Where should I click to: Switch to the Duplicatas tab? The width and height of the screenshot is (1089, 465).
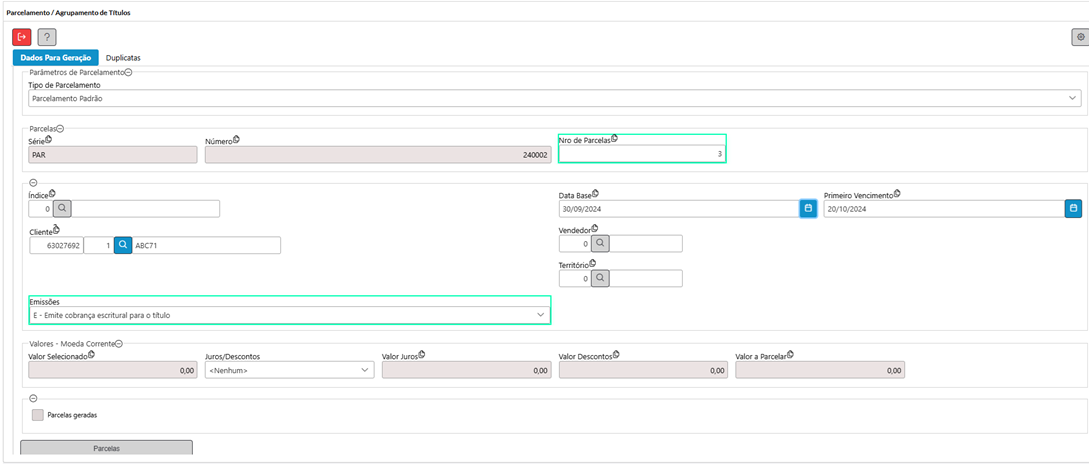(123, 58)
